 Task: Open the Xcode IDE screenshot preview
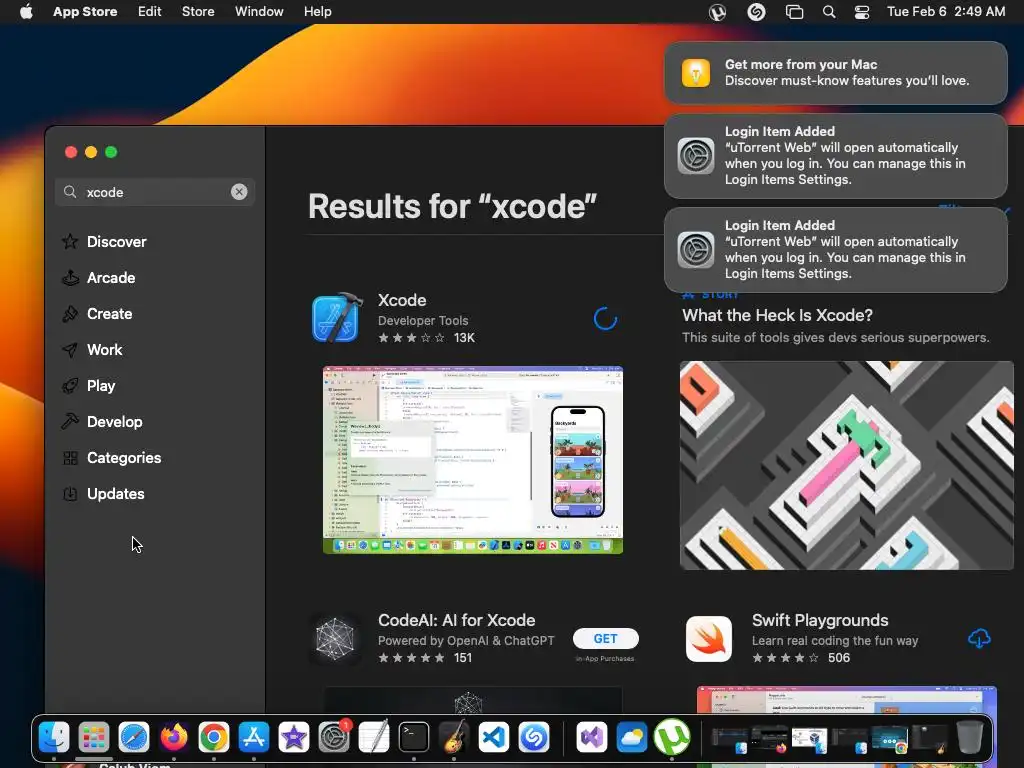pyautogui.click(x=473, y=460)
